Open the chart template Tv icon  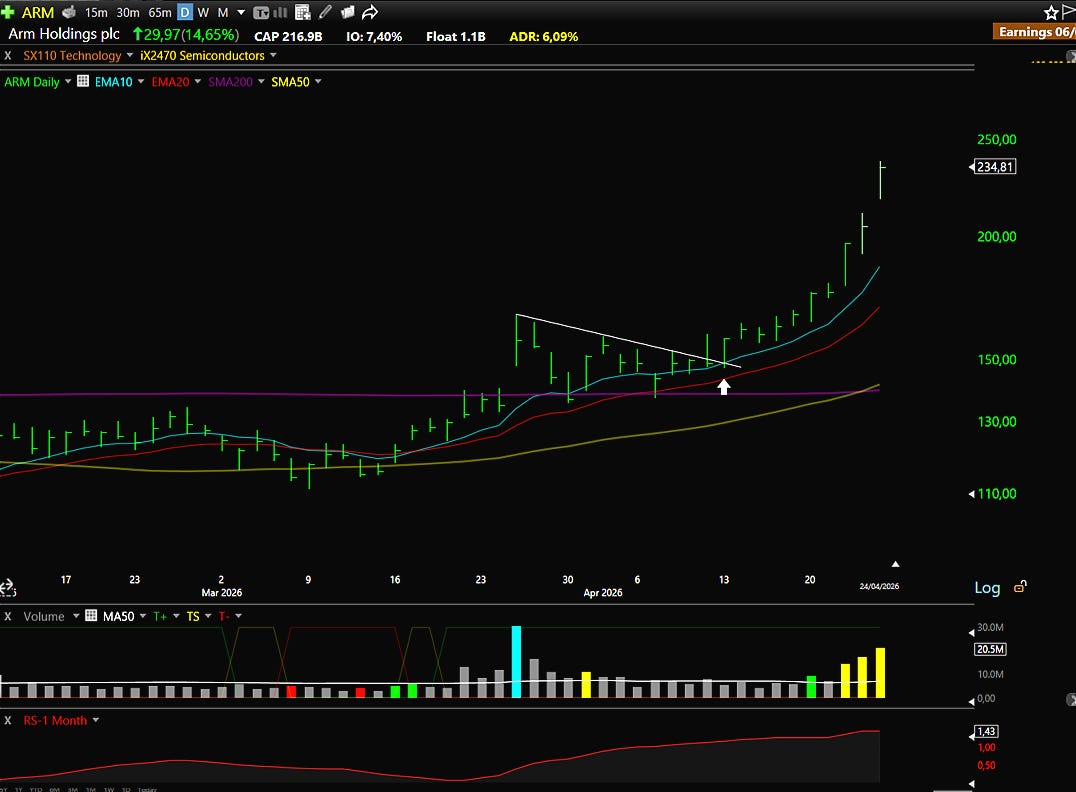click(x=261, y=12)
